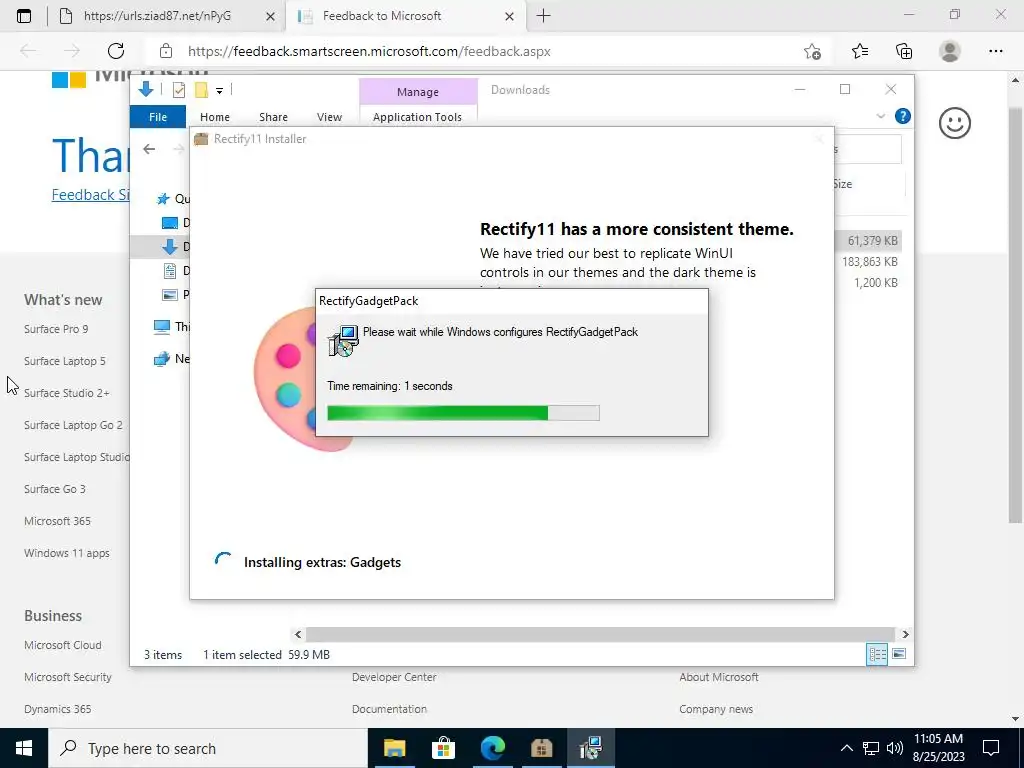
Task: Open network status tray icon
Action: 871,748
